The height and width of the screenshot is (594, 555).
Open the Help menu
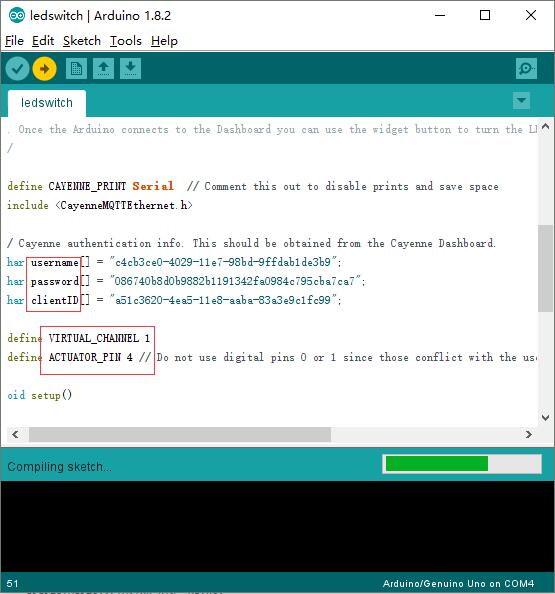(164, 41)
